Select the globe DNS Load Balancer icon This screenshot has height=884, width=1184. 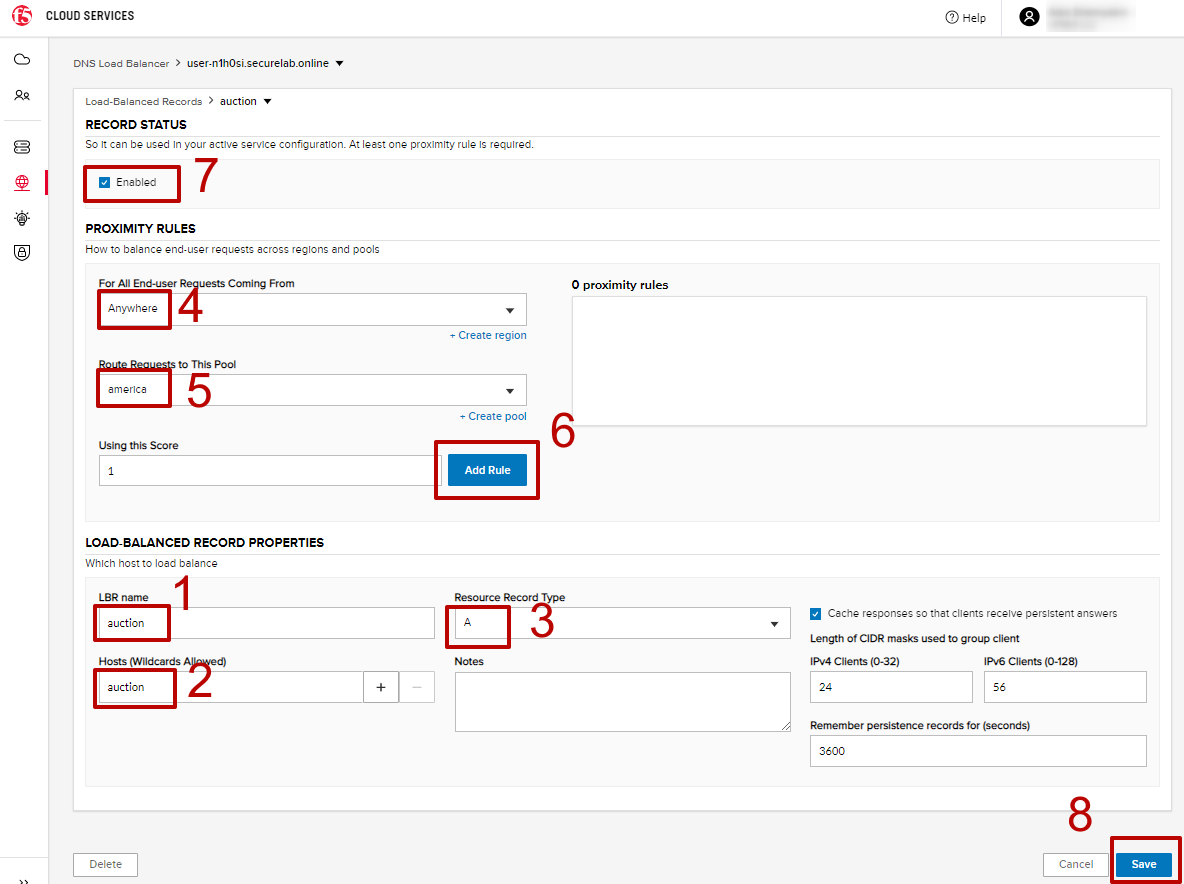click(x=22, y=182)
